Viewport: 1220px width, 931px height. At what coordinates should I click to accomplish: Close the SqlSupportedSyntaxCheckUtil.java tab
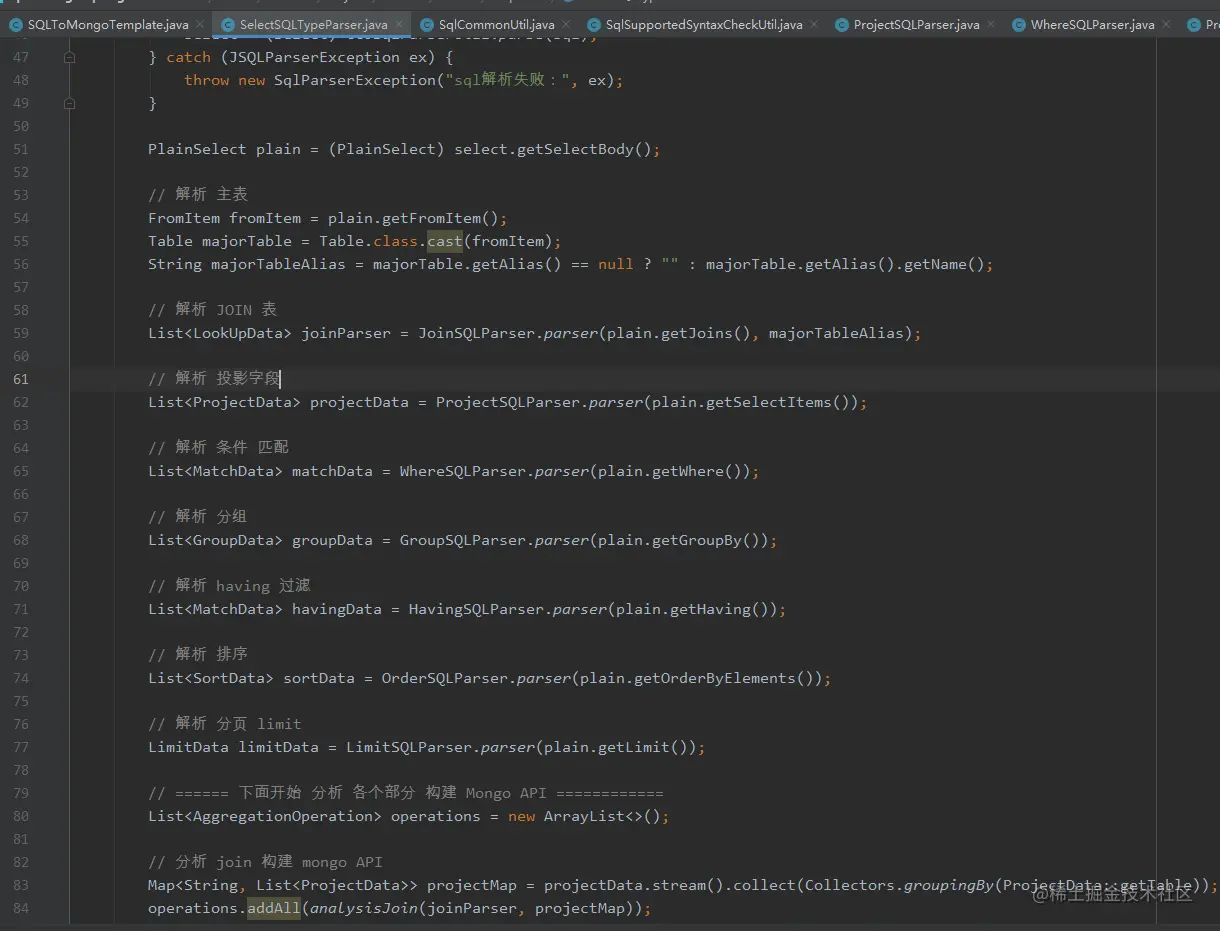pyautogui.click(x=816, y=24)
